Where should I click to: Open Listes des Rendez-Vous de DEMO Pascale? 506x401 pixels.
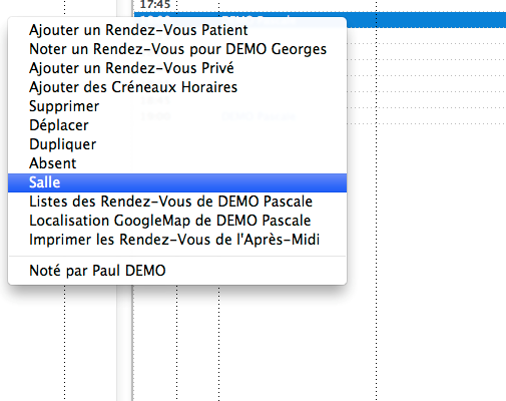point(177,202)
